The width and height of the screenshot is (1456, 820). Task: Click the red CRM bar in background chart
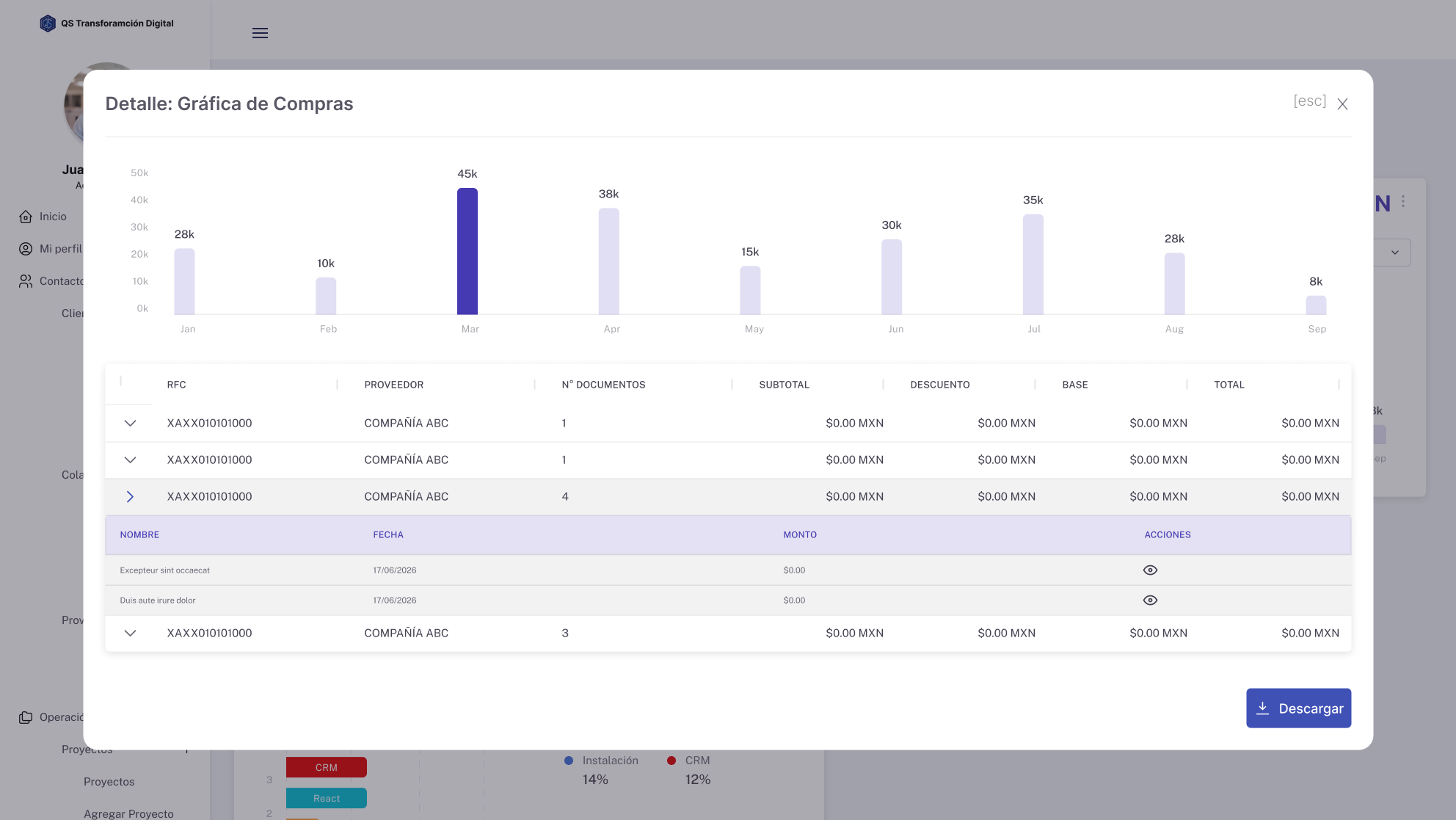pyautogui.click(x=326, y=767)
